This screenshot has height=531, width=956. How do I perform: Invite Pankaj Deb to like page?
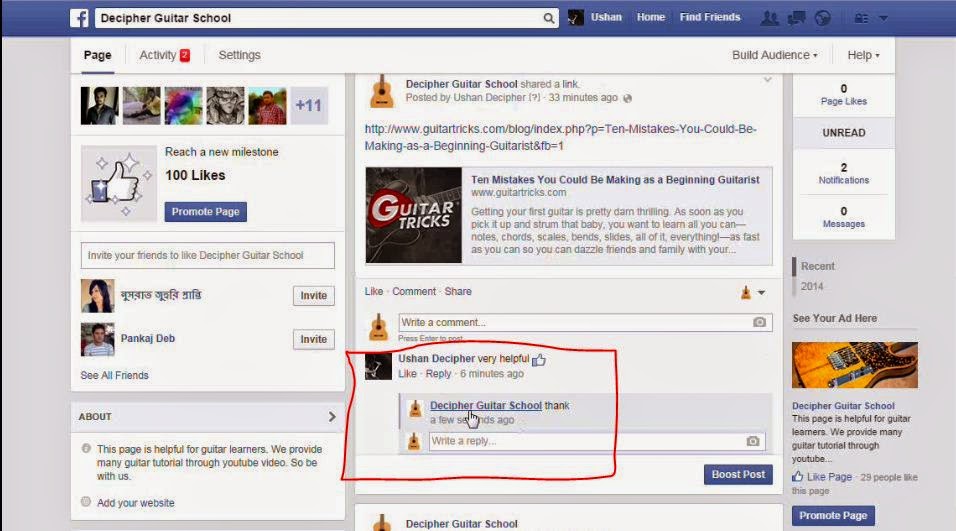tap(313, 339)
